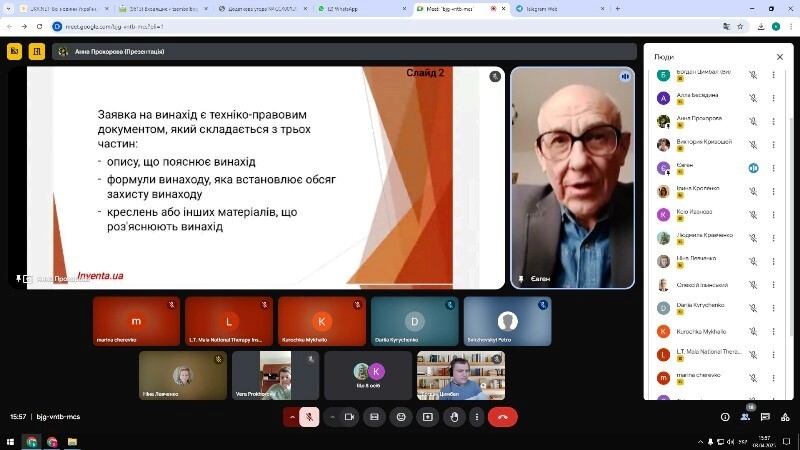Click the Danila Kyrychenko video tile
Viewport: 800px width, 450px height.
[x=415, y=321]
